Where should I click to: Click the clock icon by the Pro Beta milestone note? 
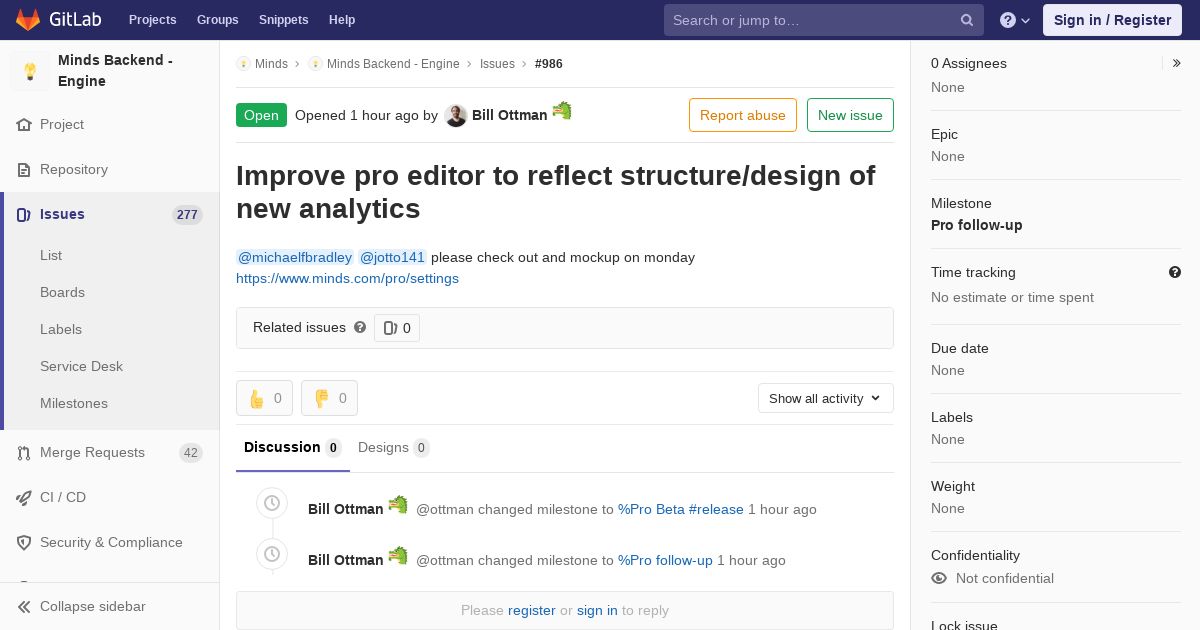[272, 503]
